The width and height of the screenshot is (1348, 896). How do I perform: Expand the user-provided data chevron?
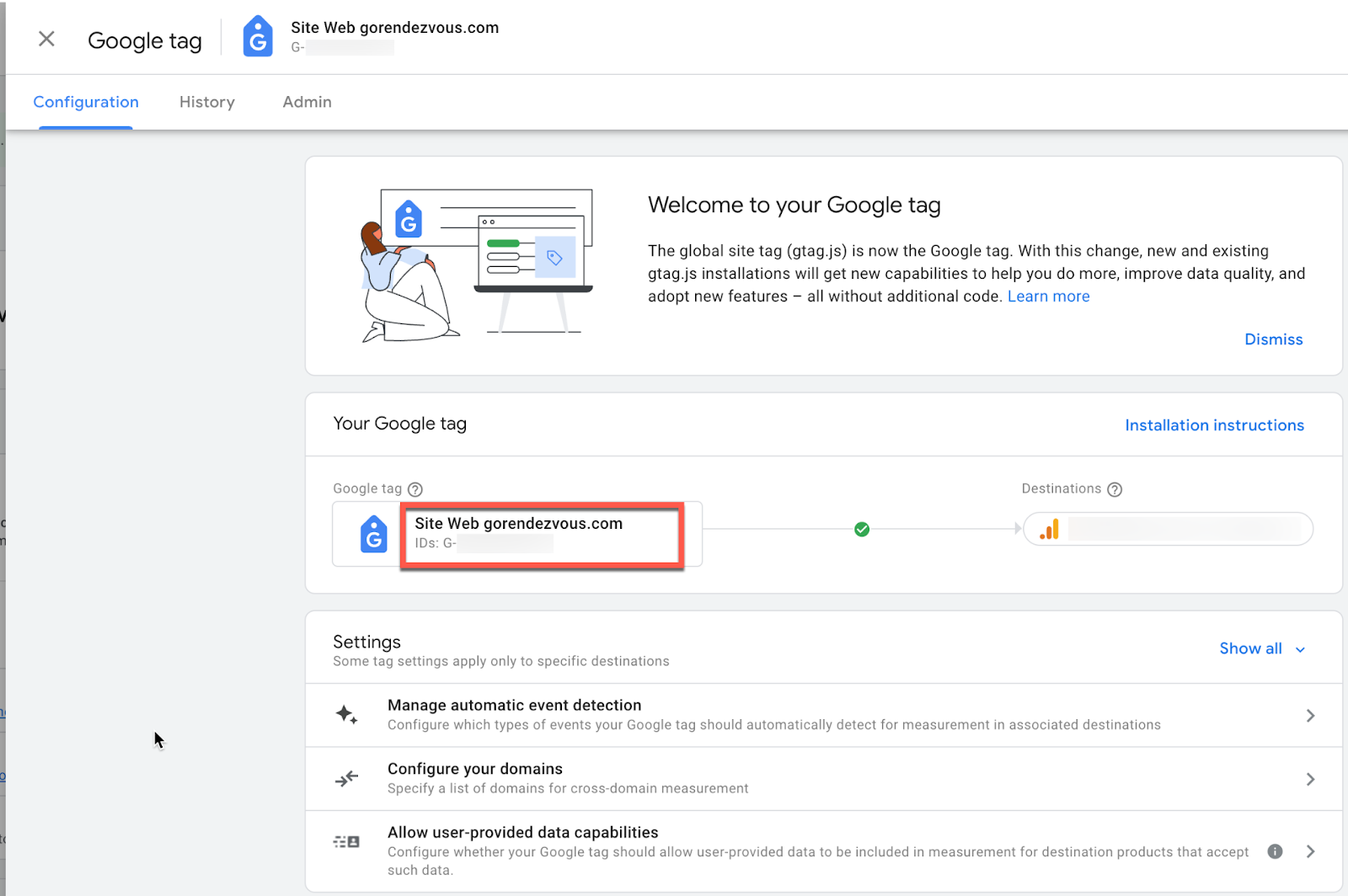click(x=1310, y=851)
